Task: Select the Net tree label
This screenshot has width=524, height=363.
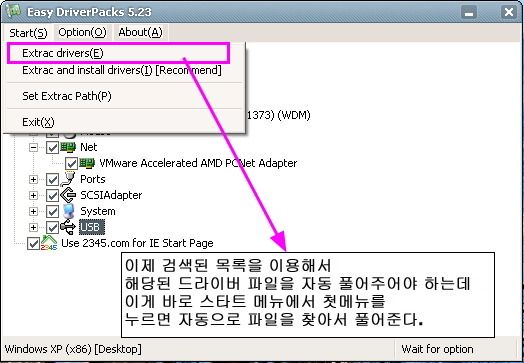Action: (89, 147)
